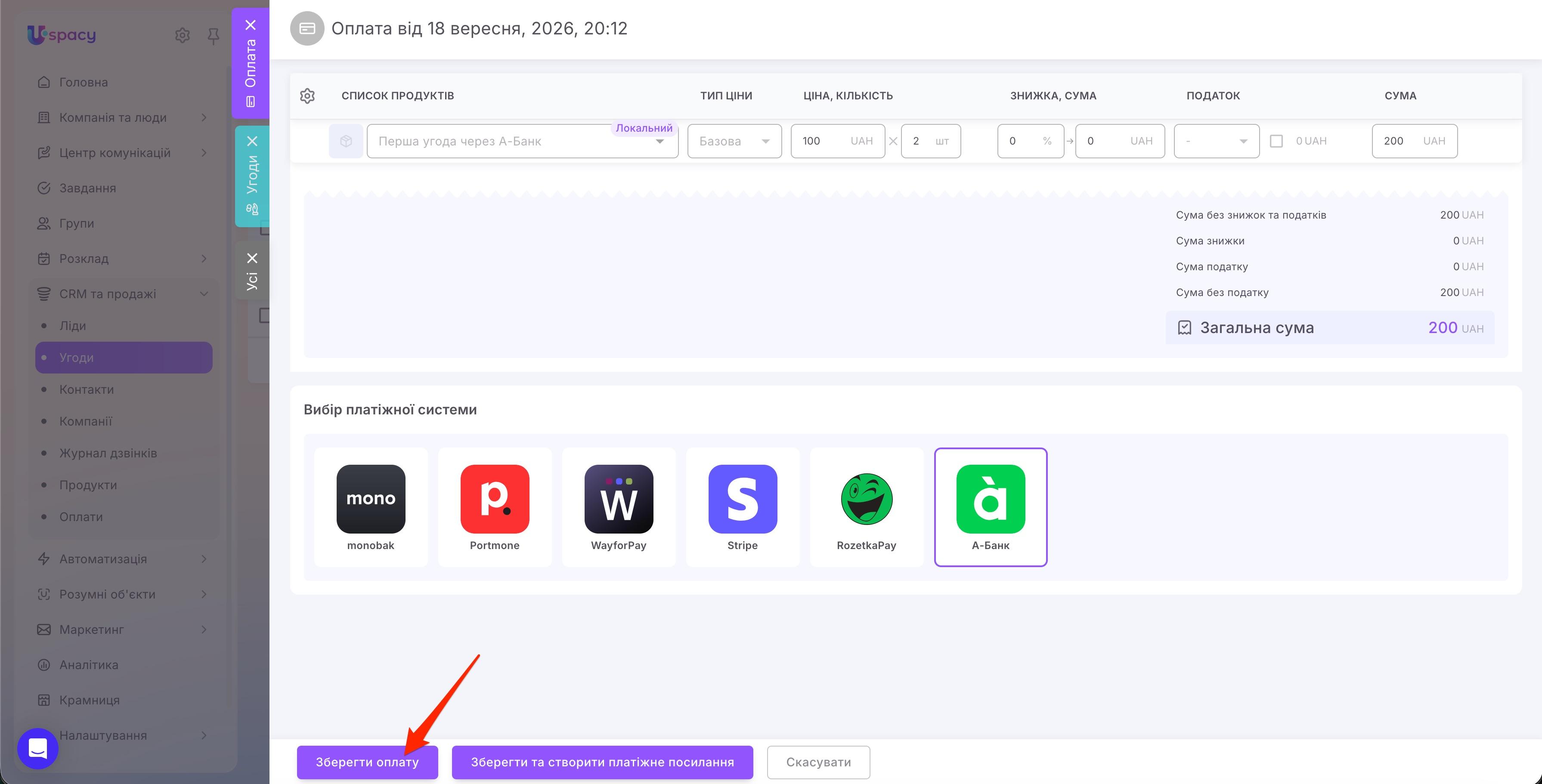1542x784 pixels.
Task: Open the Базова price type dropdown
Action: [x=734, y=141]
